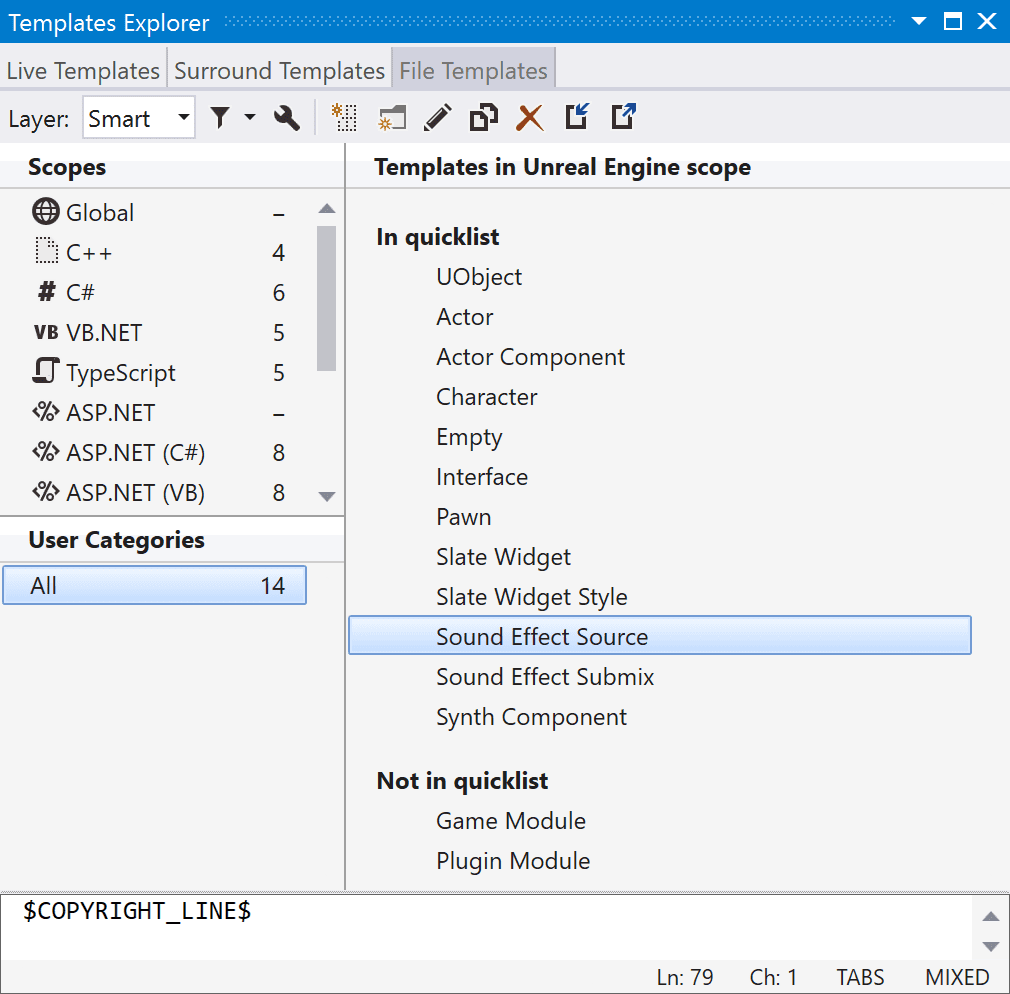Select Slate Widget Style template
This screenshot has height=994, width=1010.
(x=531, y=597)
